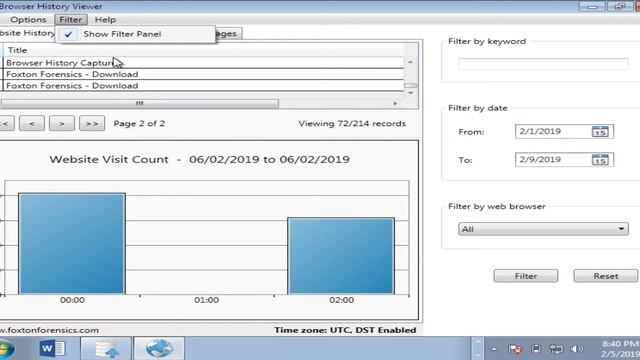
Task: Go to the next page of records
Action: (62, 123)
